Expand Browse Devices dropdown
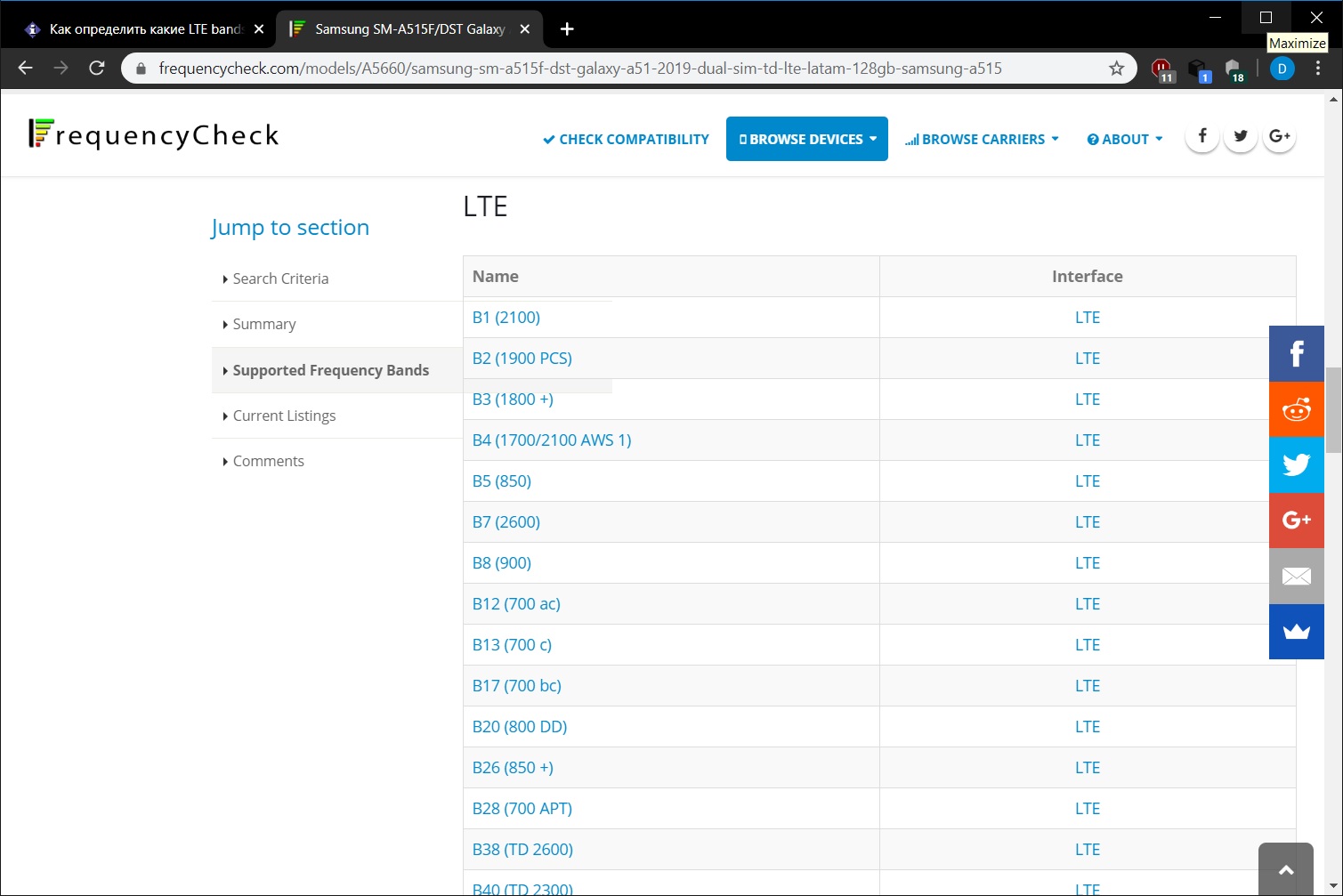 [807, 139]
